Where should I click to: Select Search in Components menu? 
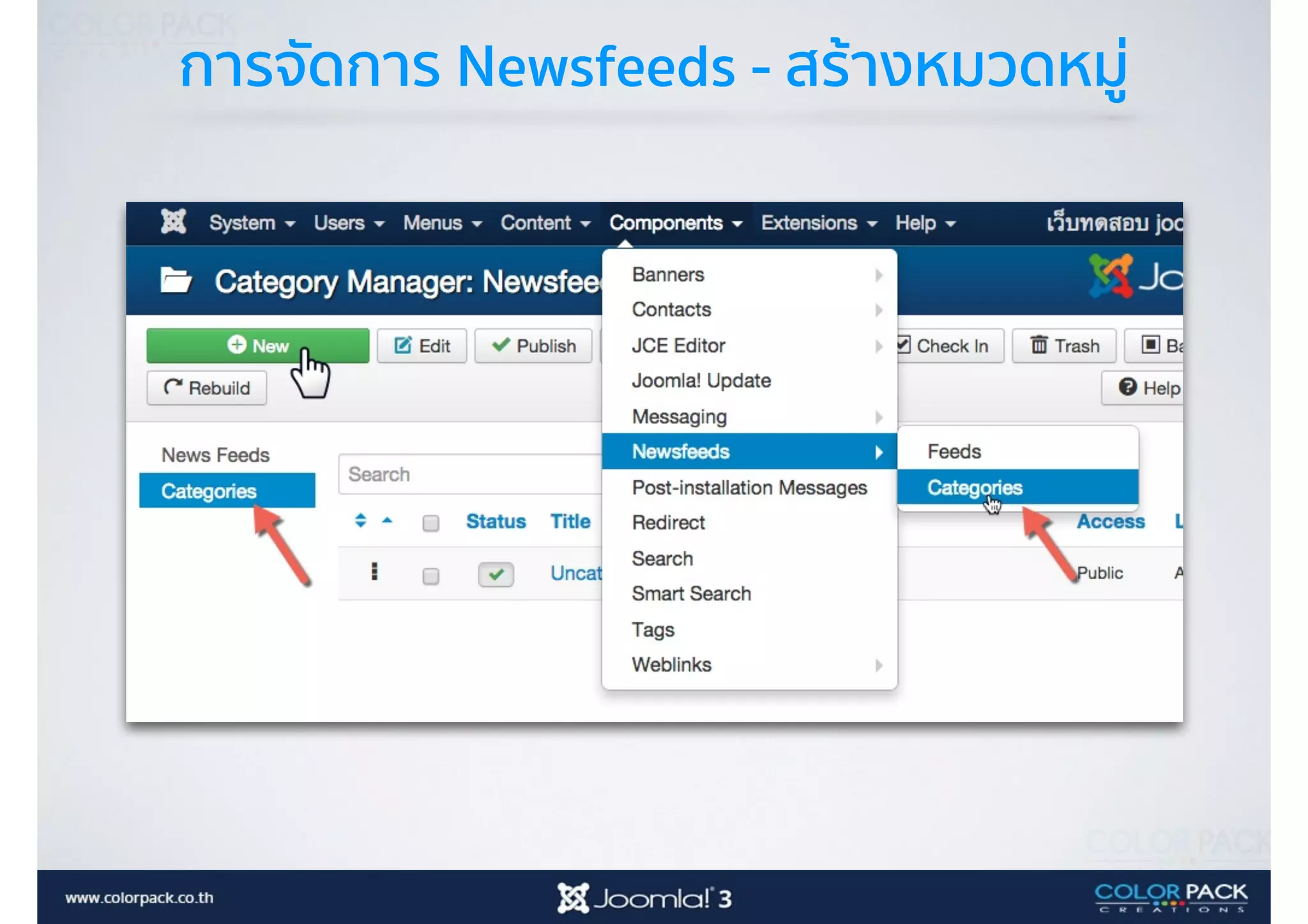coord(750,558)
